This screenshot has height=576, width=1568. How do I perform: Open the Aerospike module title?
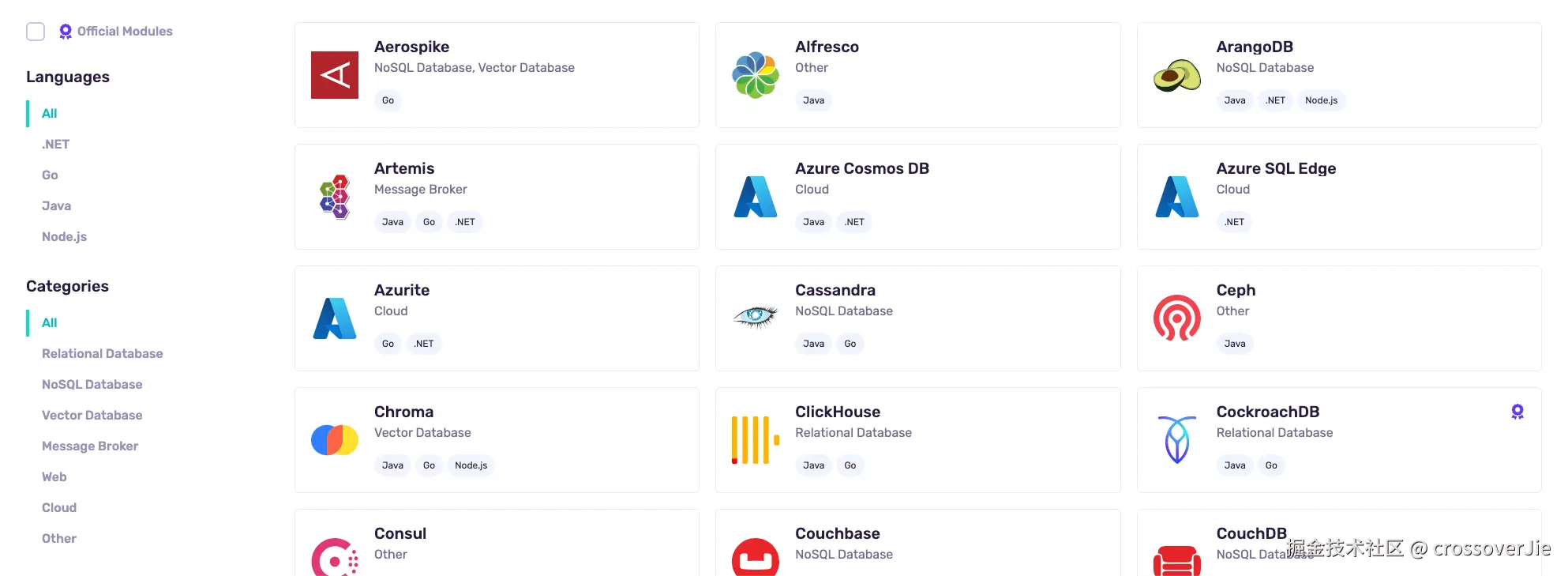click(411, 47)
